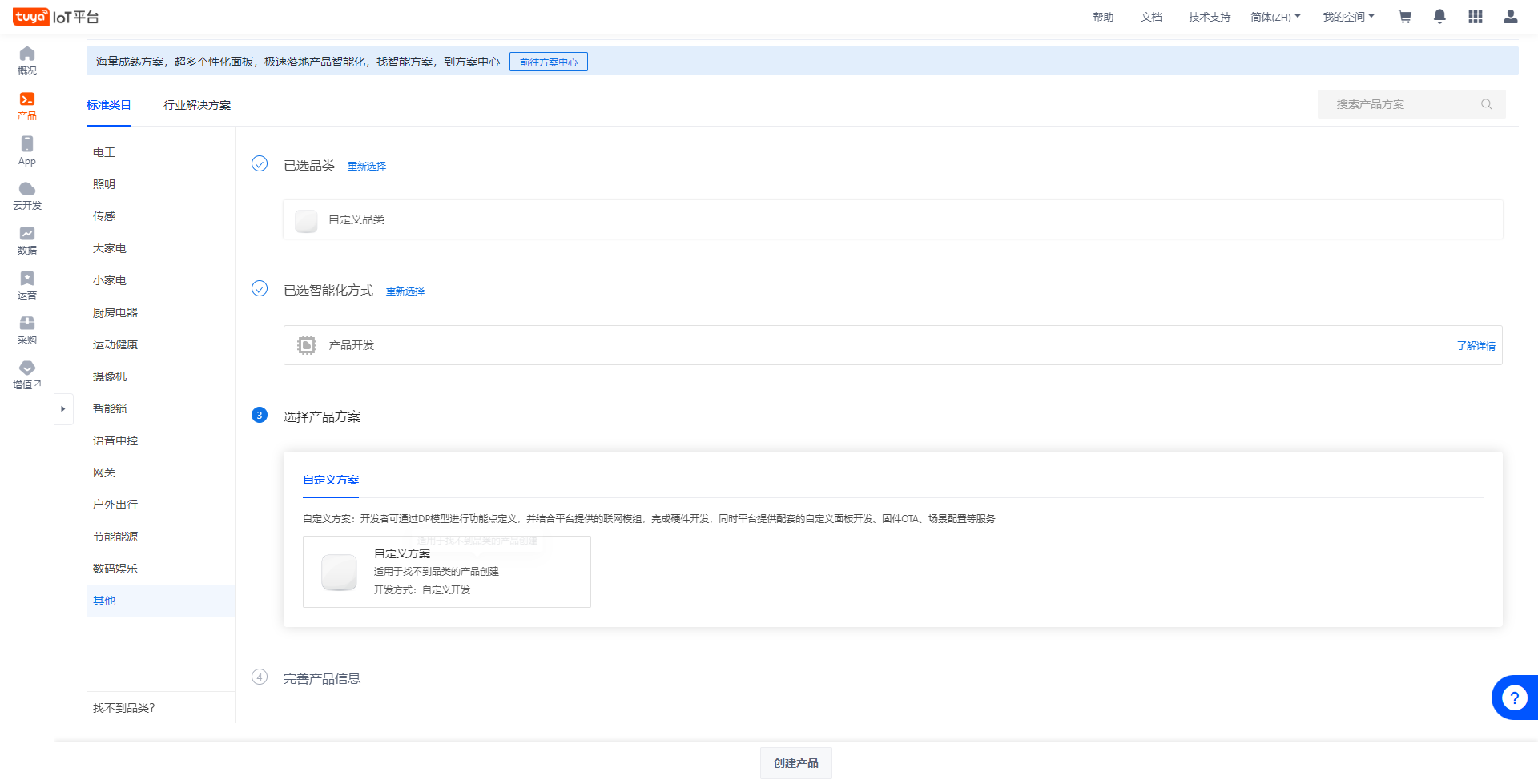Open the App sidebar icon
Image resolution: width=1538 pixels, height=784 pixels.
click(27, 151)
